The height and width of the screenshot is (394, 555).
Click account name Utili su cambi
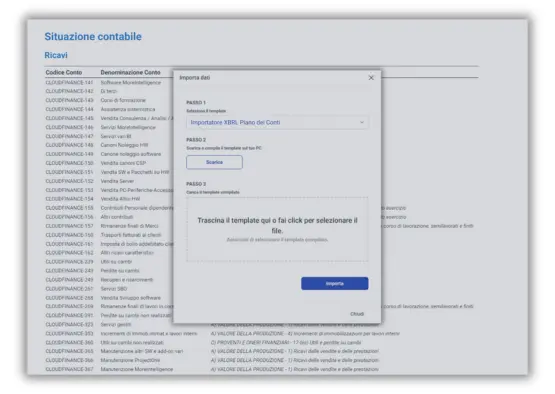(x=116, y=262)
